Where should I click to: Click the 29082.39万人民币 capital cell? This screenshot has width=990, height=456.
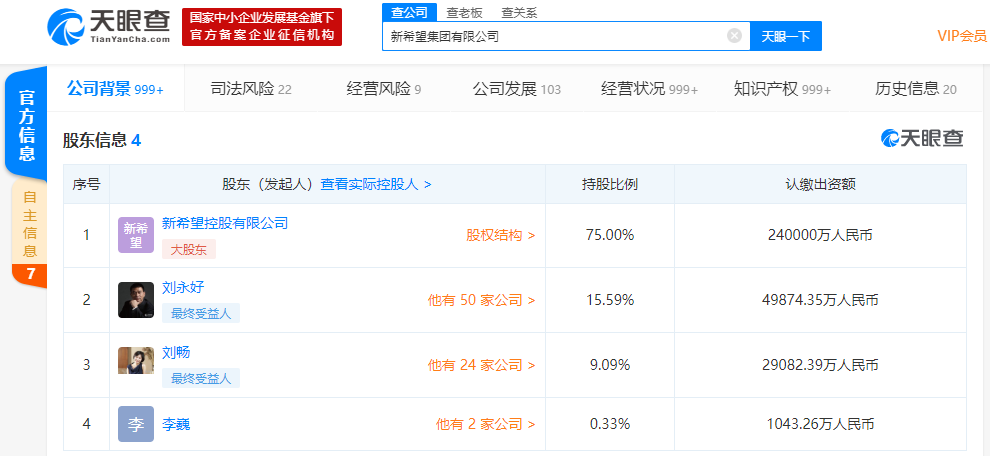click(x=820, y=365)
